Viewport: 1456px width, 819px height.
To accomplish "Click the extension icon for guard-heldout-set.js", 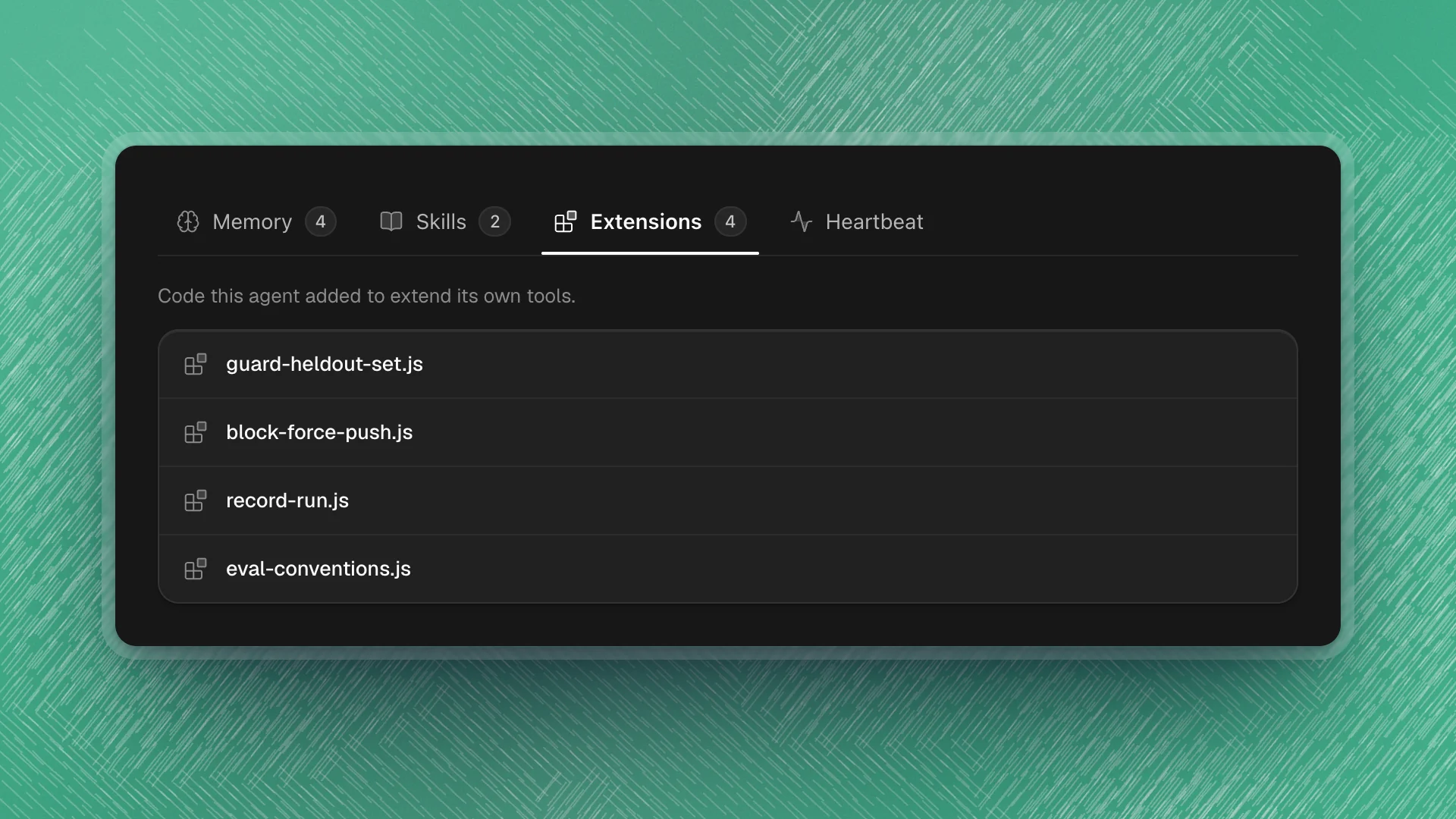I will click(196, 364).
